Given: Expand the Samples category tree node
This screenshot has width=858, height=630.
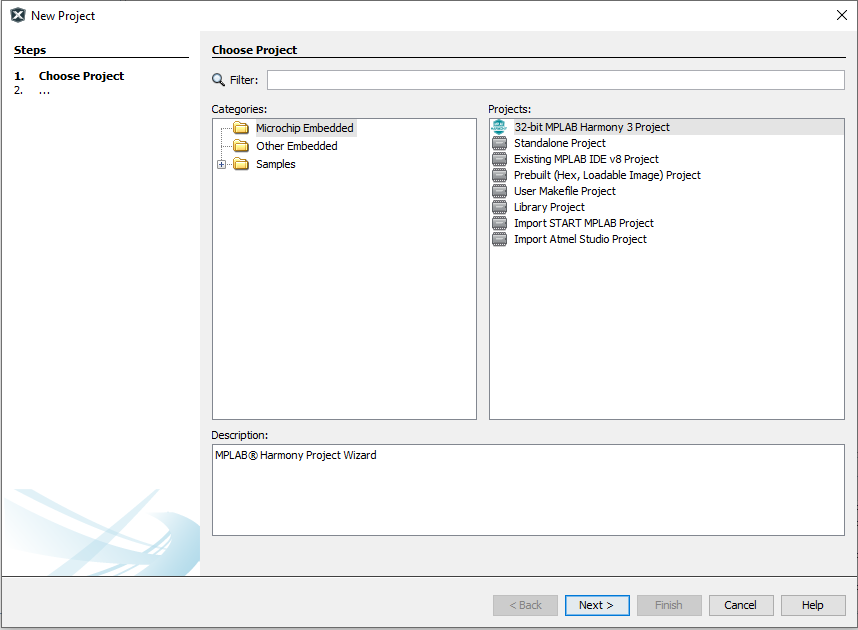Looking at the screenshot, I should 222,163.
